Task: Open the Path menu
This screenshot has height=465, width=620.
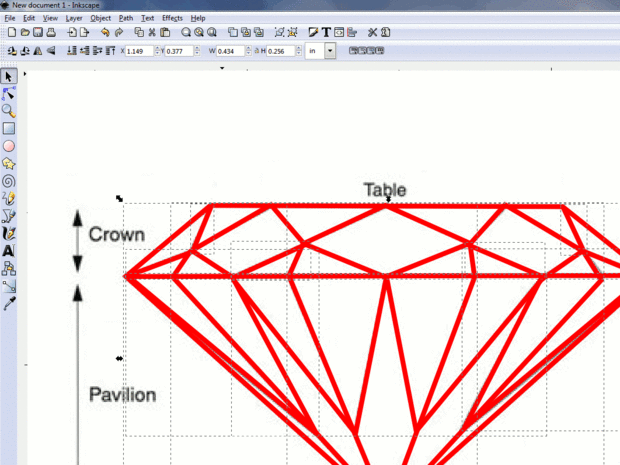Action: (x=126, y=18)
